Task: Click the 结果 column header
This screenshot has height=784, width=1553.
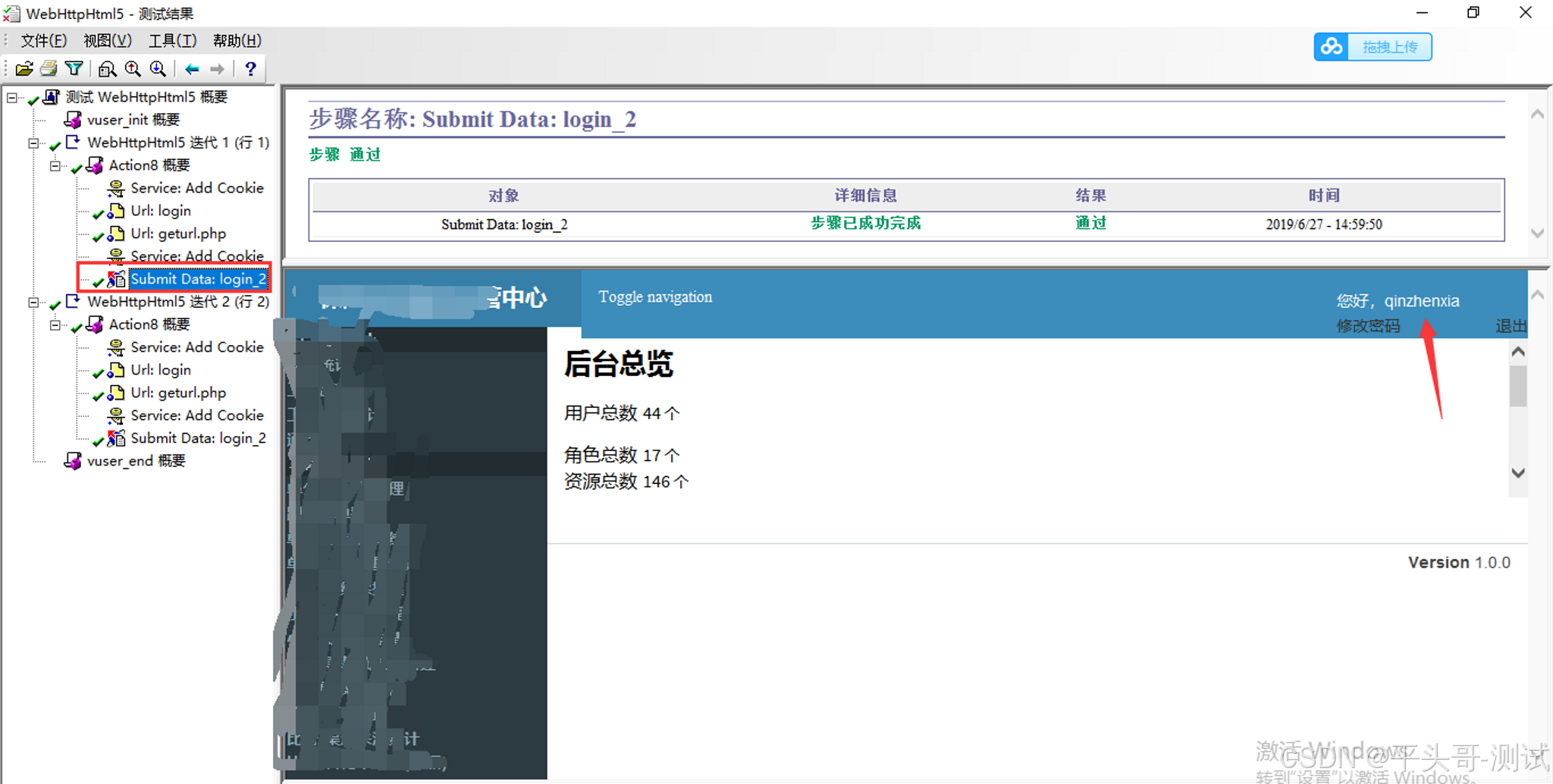Action: point(1090,196)
